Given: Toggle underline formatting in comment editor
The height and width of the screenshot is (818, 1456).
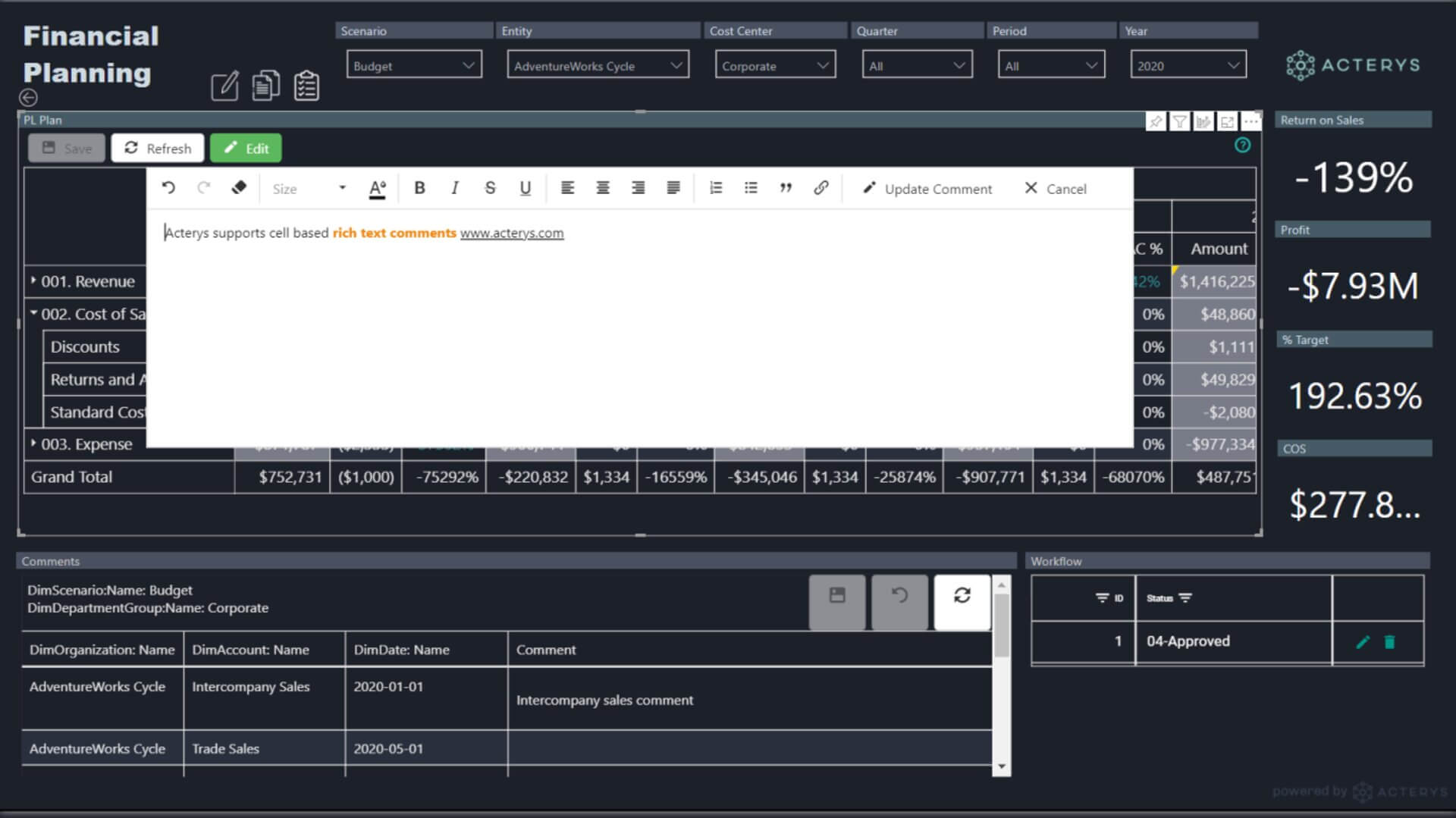Looking at the screenshot, I should pos(525,188).
